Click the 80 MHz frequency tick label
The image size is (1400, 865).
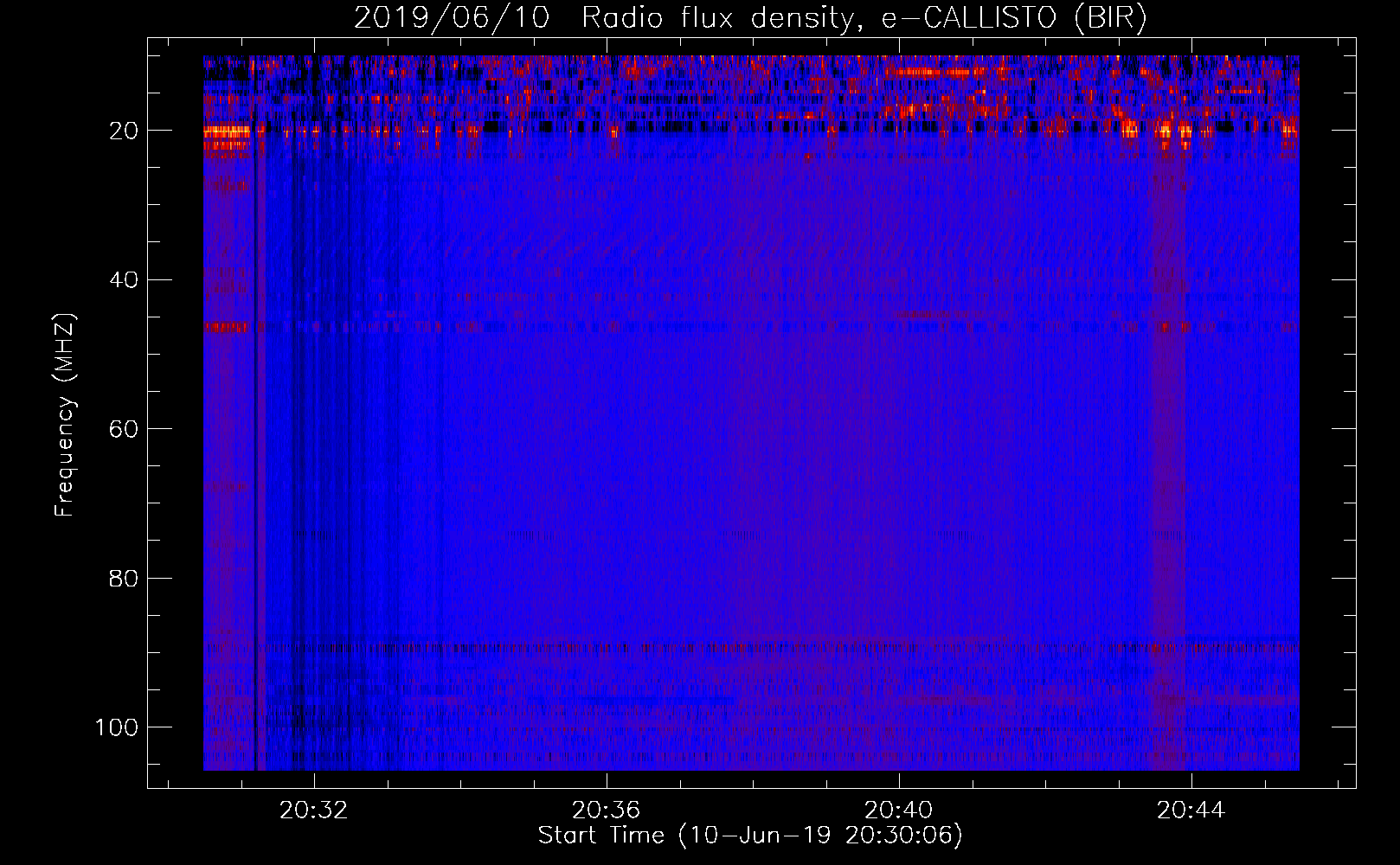[x=124, y=578]
